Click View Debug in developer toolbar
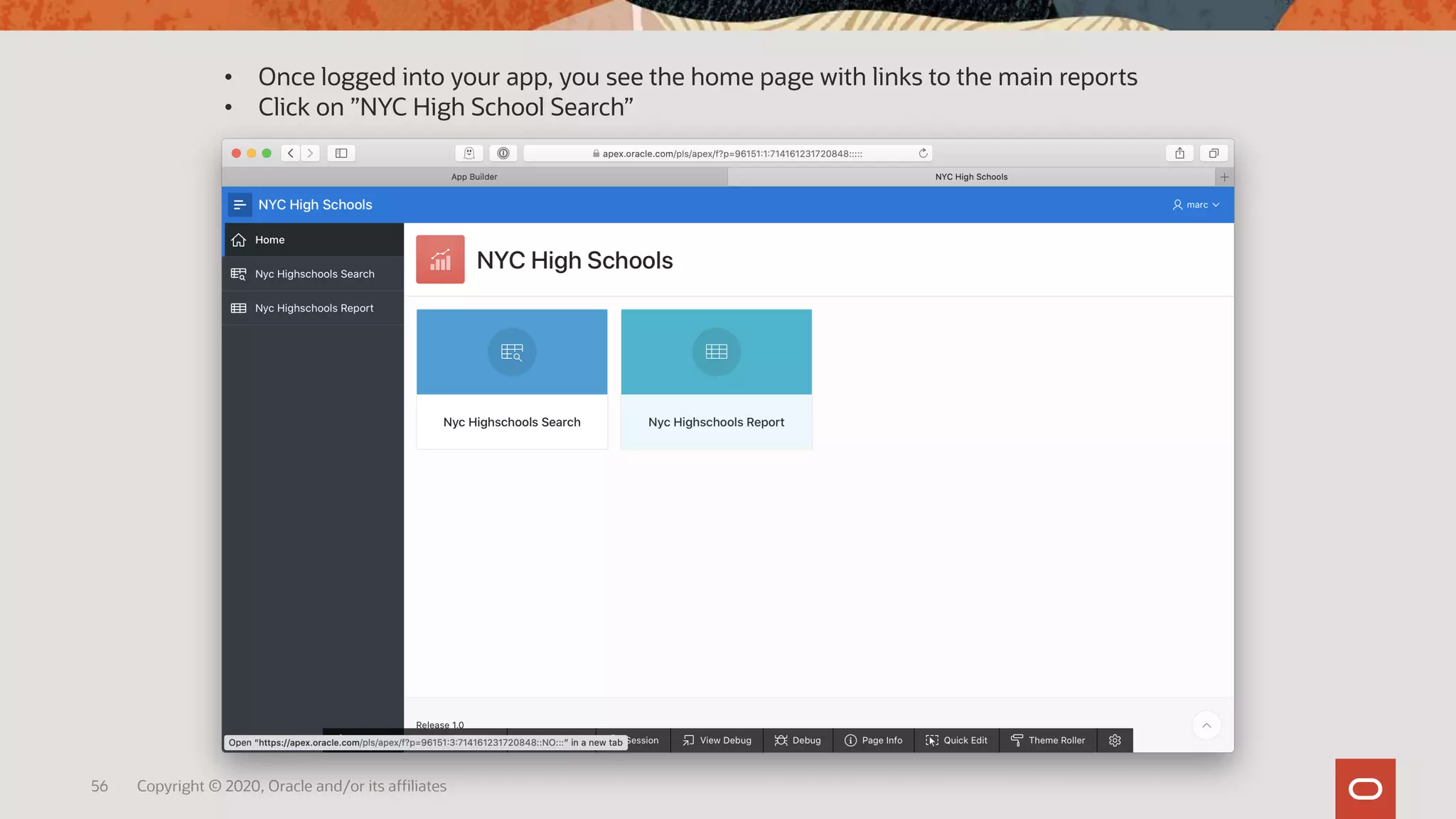1456x819 pixels. (717, 740)
